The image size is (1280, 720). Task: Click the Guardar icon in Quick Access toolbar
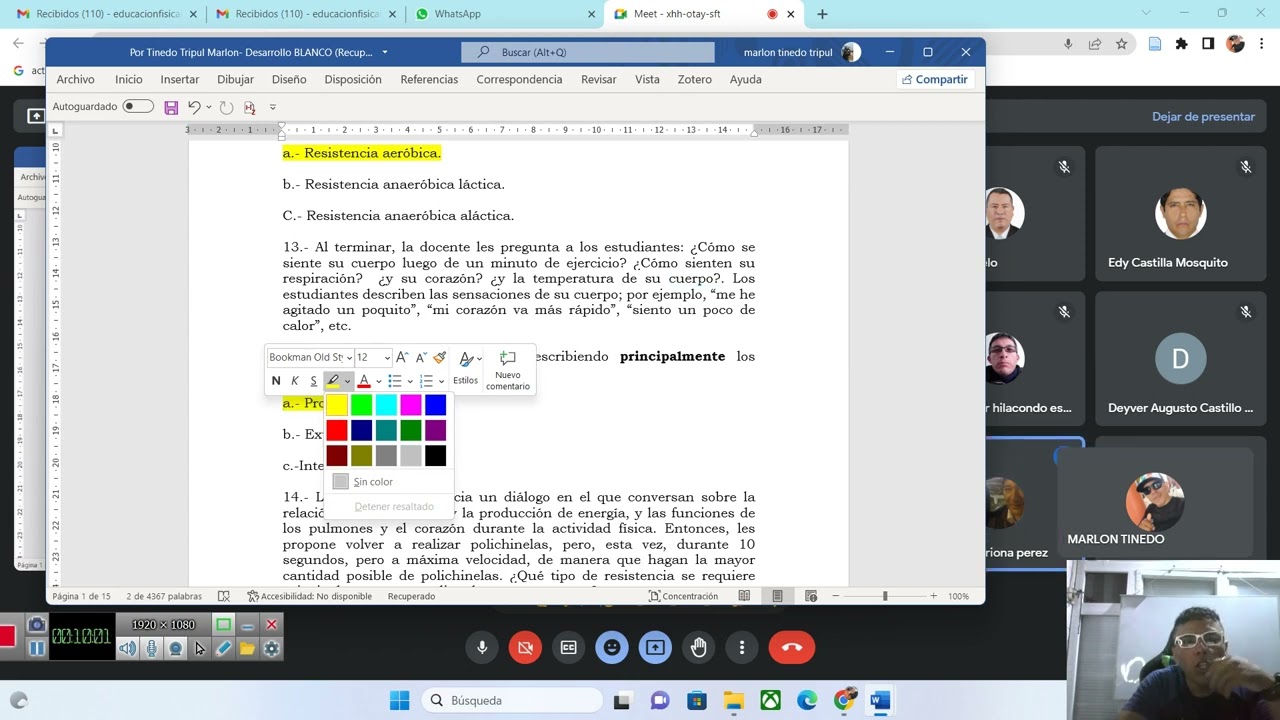[170, 106]
